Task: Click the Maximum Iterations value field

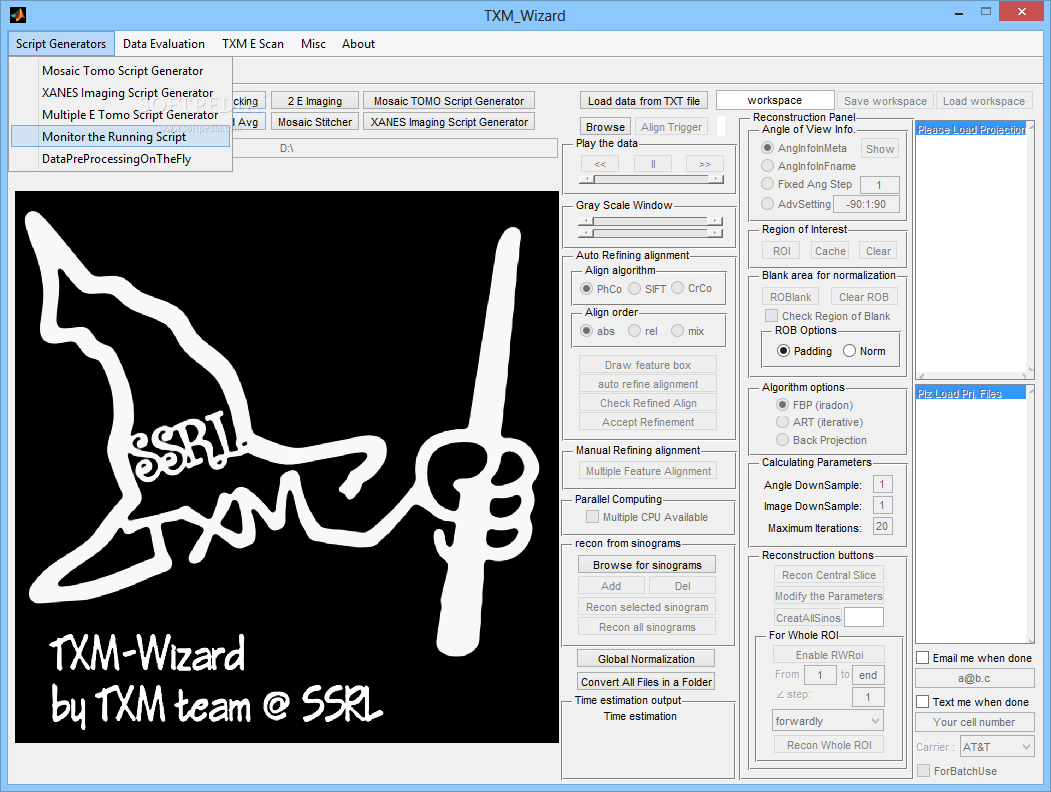Action: 882,527
